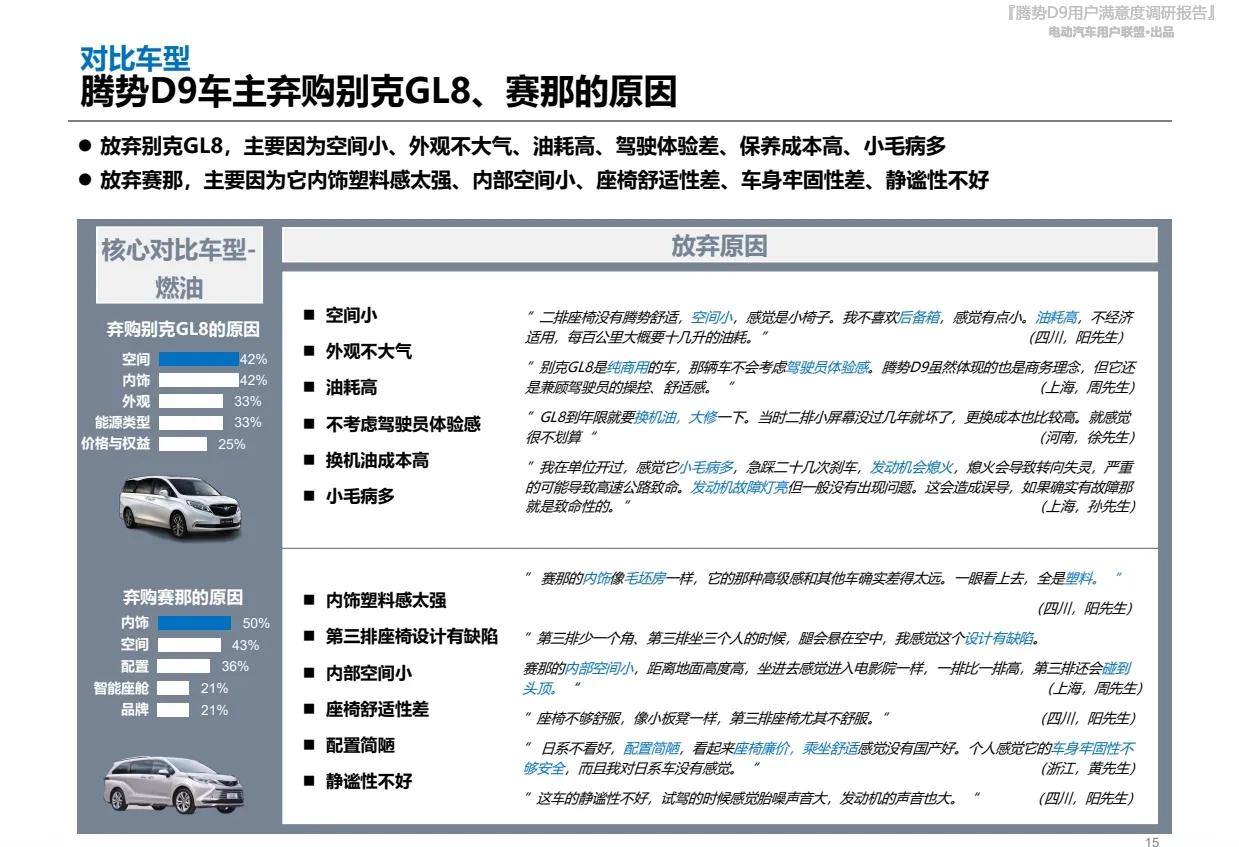Click the page number 15
This screenshot has width=1239, height=847.
click(x=1152, y=842)
